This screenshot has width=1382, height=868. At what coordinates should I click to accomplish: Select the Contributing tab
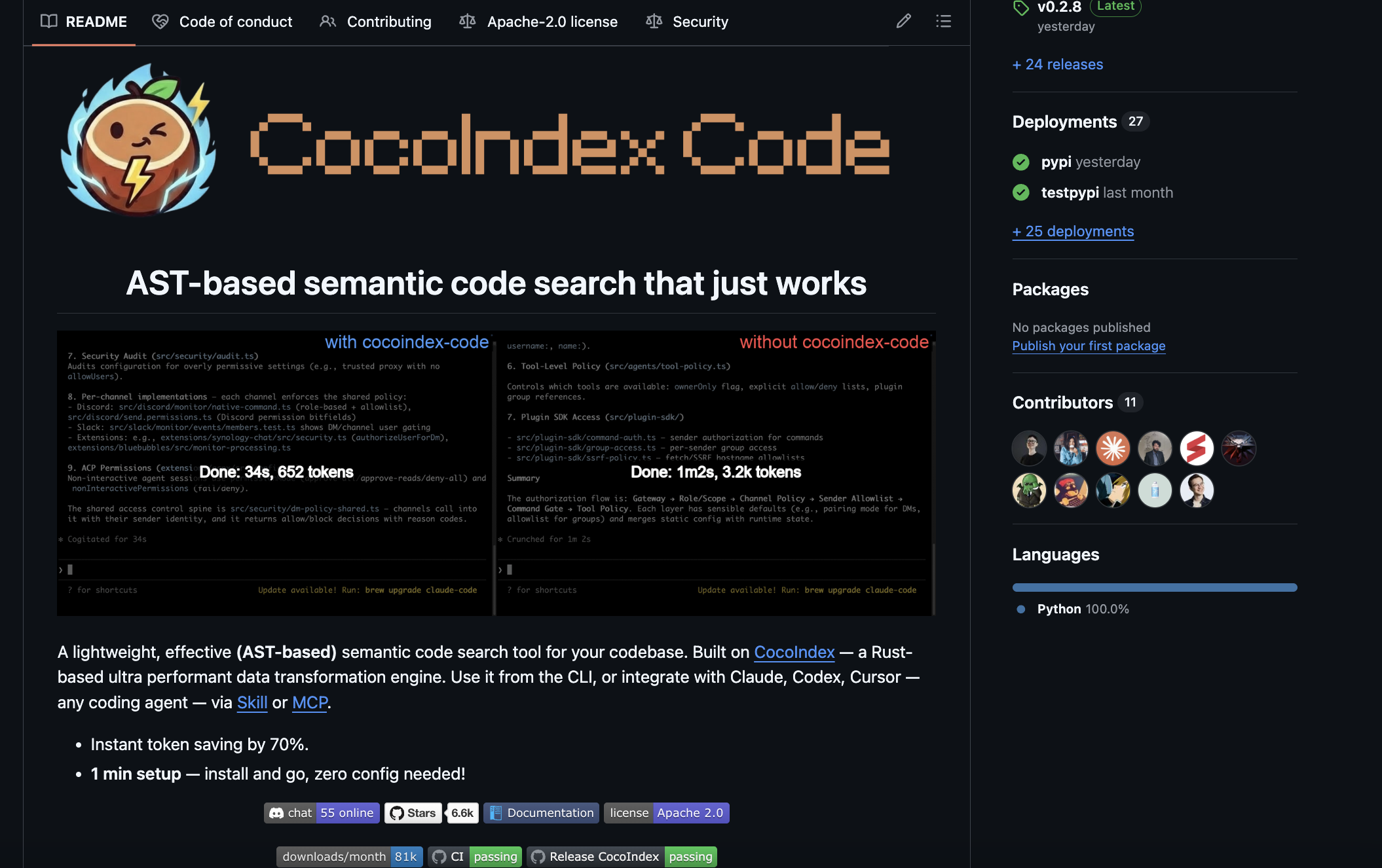[388, 21]
